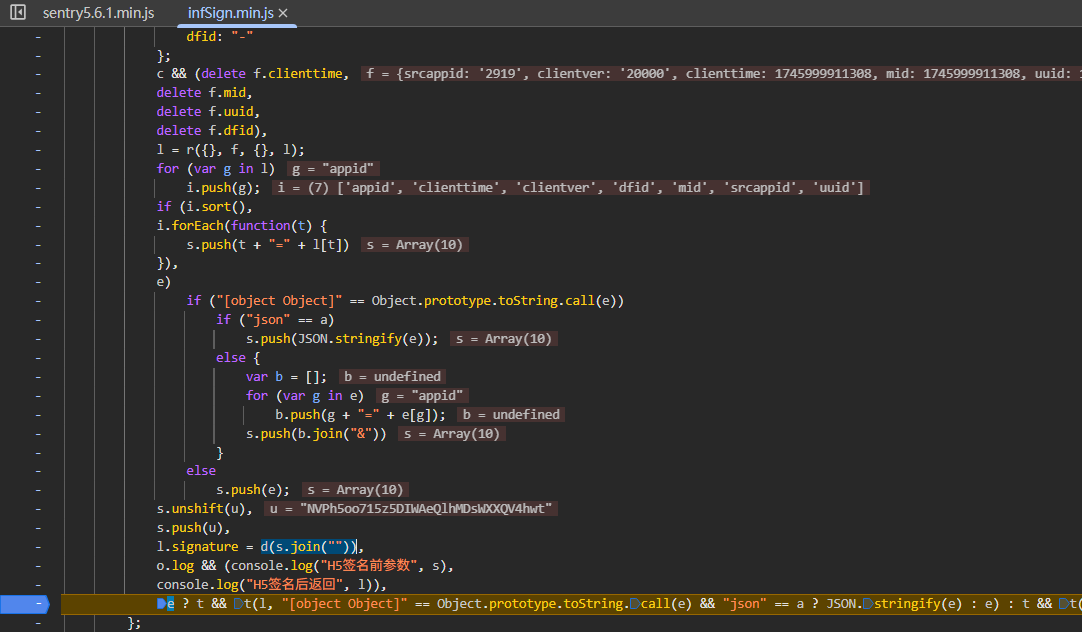The width and height of the screenshot is (1082, 632).
Task: Click the inline array preview i = (7)
Action: click(572, 188)
